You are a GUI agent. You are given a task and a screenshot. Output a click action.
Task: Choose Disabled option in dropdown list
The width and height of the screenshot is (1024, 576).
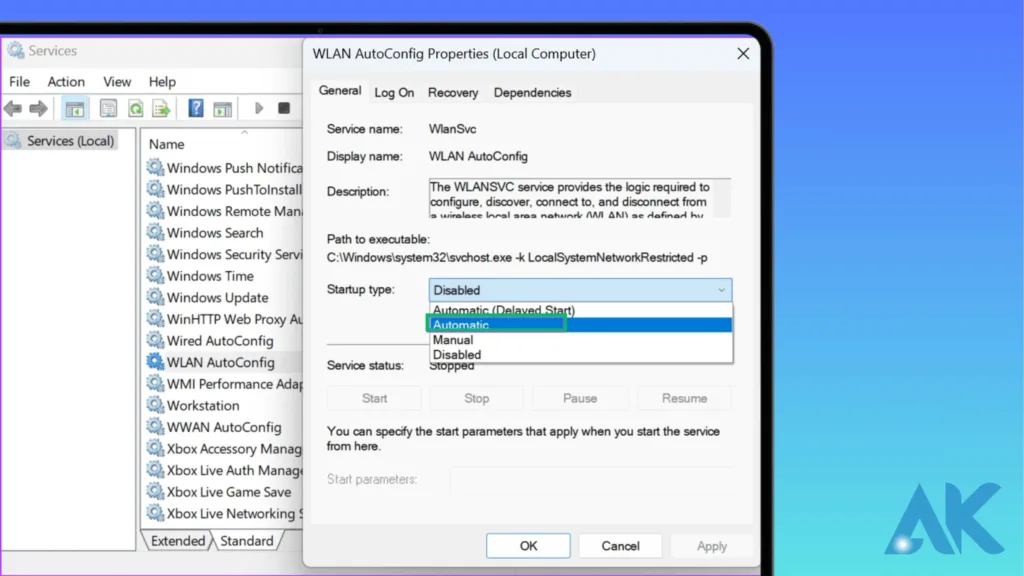[581, 355]
